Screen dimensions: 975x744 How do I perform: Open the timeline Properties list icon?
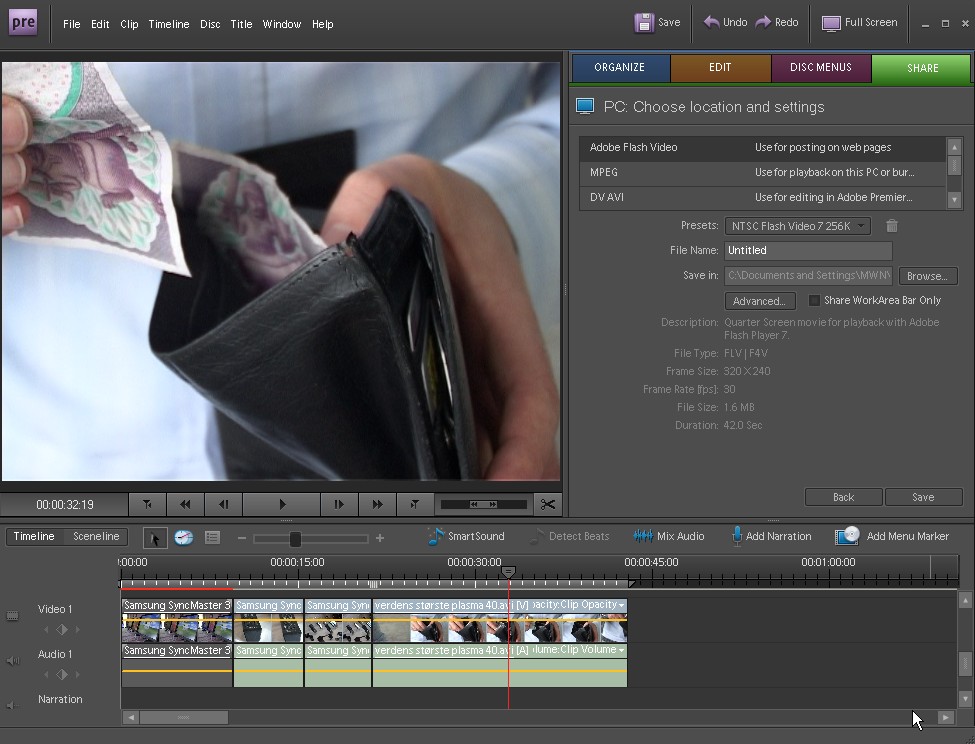pyautogui.click(x=212, y=537)
